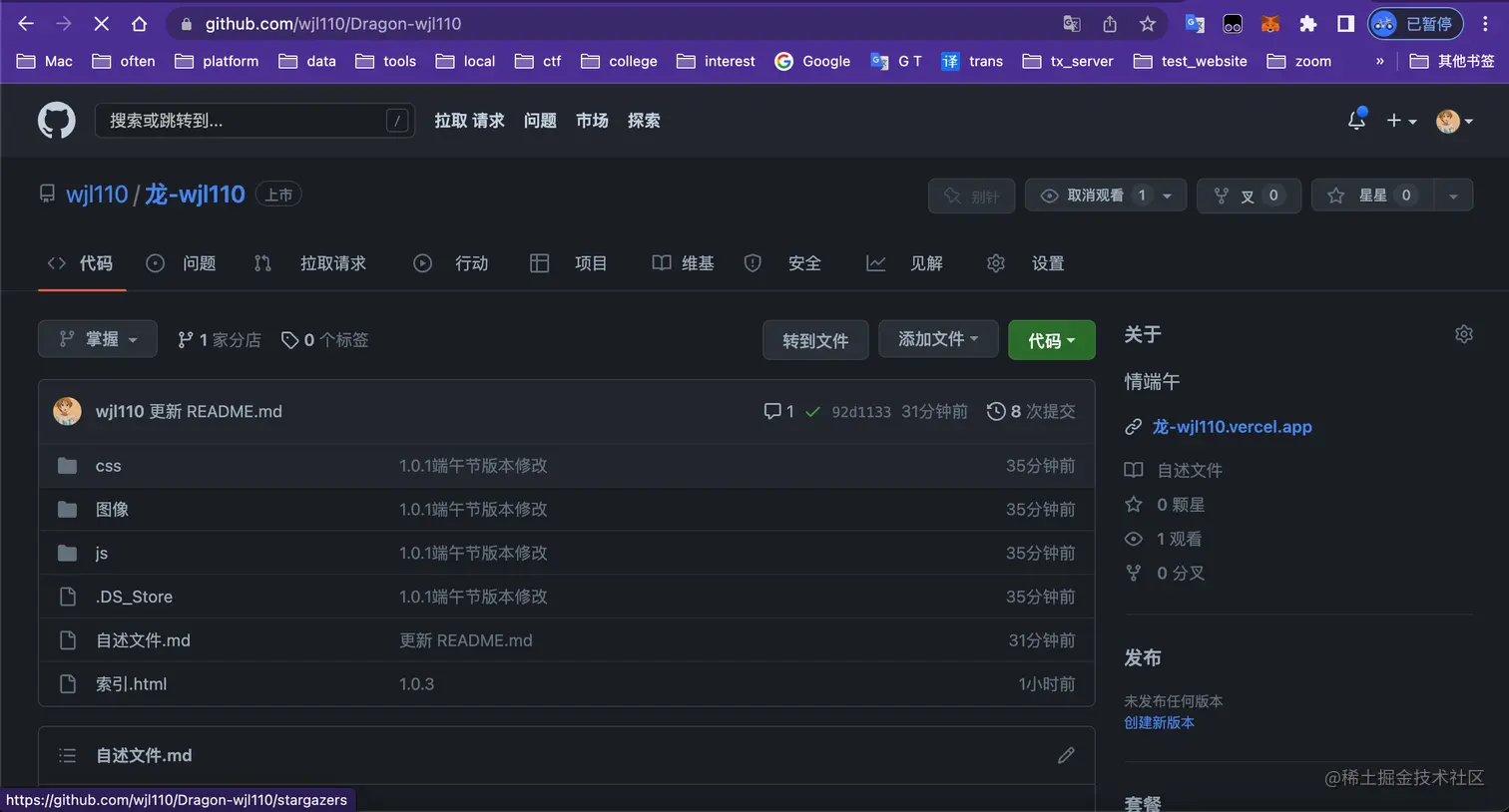Open the About settings gear
This screenshot has width=1509, height=812.
[1464, 334]
